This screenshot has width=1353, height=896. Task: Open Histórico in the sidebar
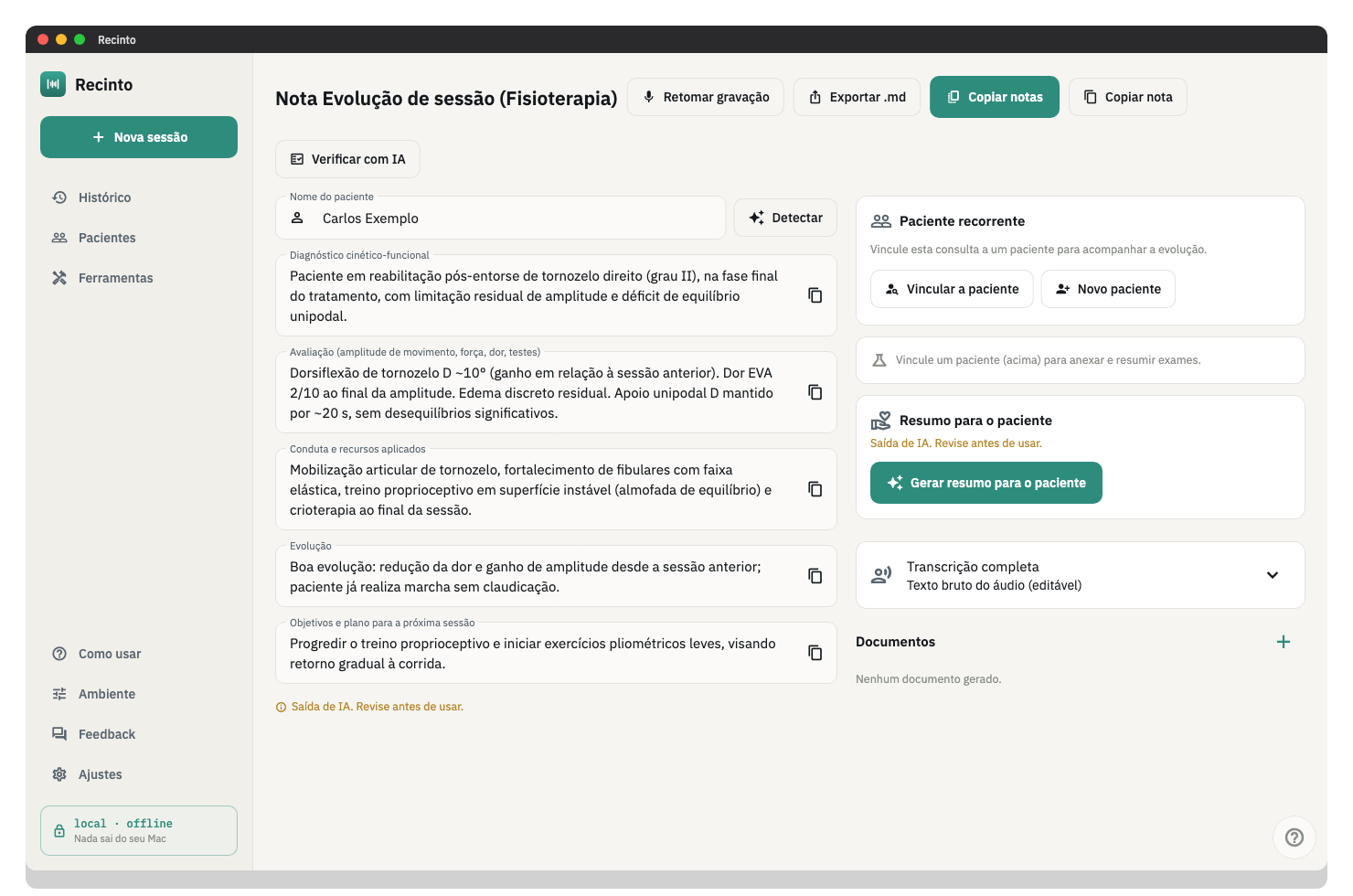(139, 197)
